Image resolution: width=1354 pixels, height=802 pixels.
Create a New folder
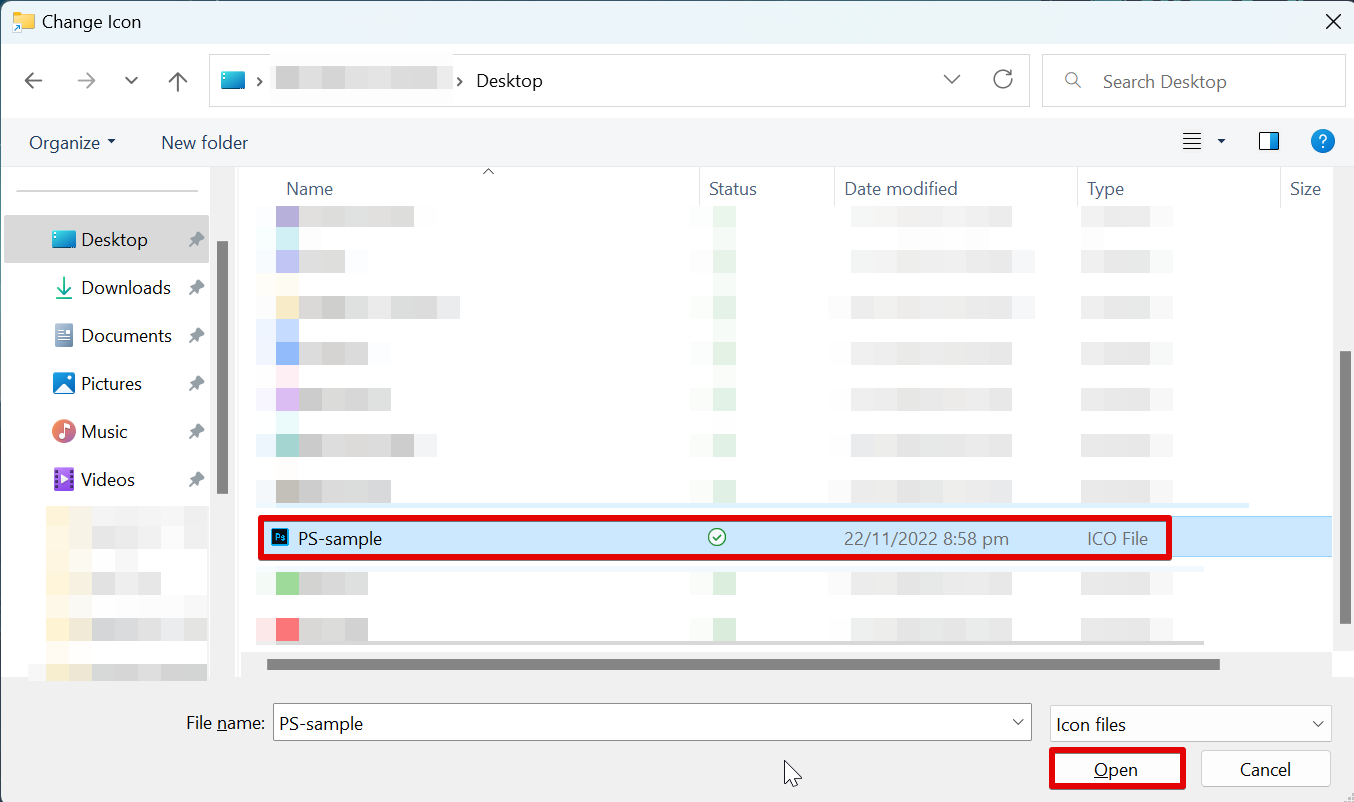(205, 143)
